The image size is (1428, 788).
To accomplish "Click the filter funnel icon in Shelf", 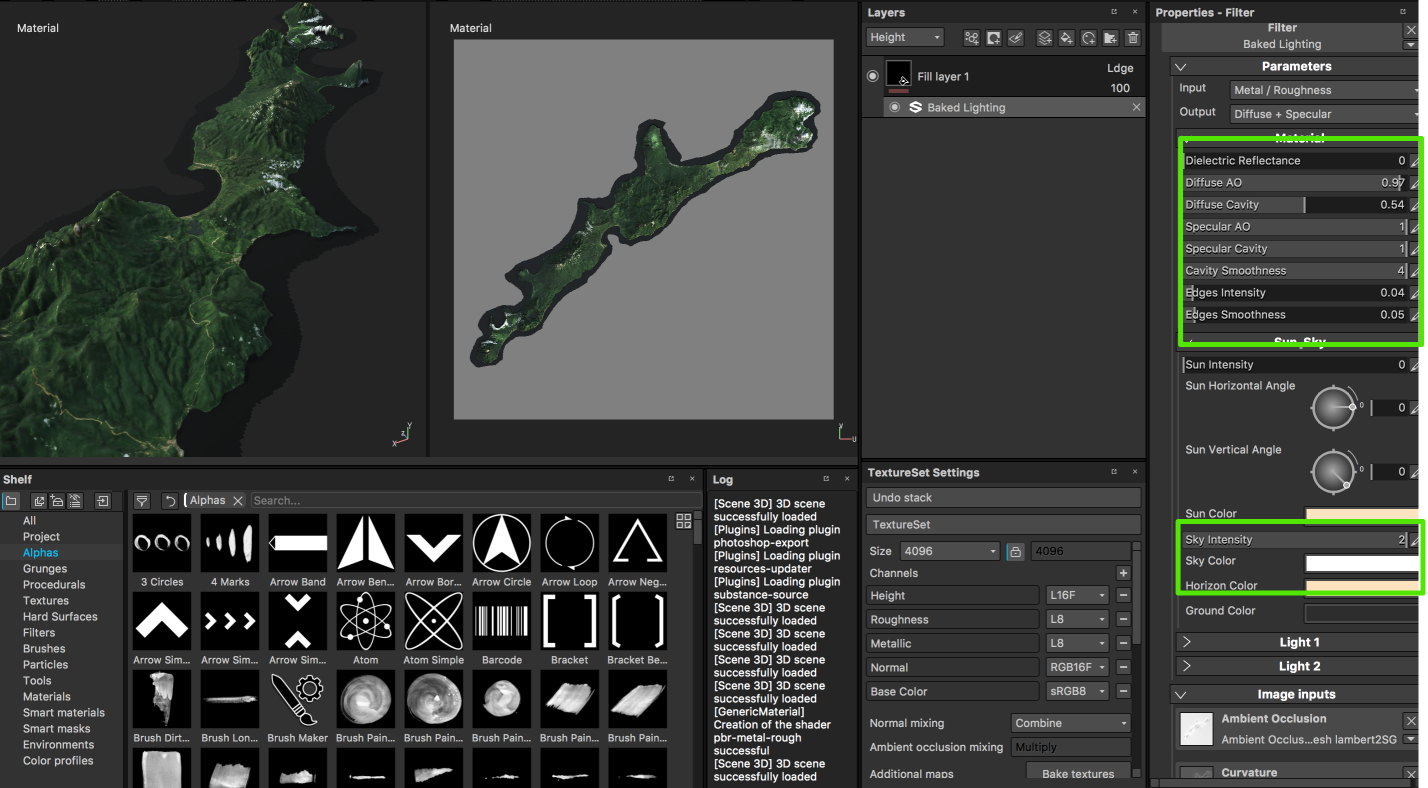I will [x=142, y=500].
